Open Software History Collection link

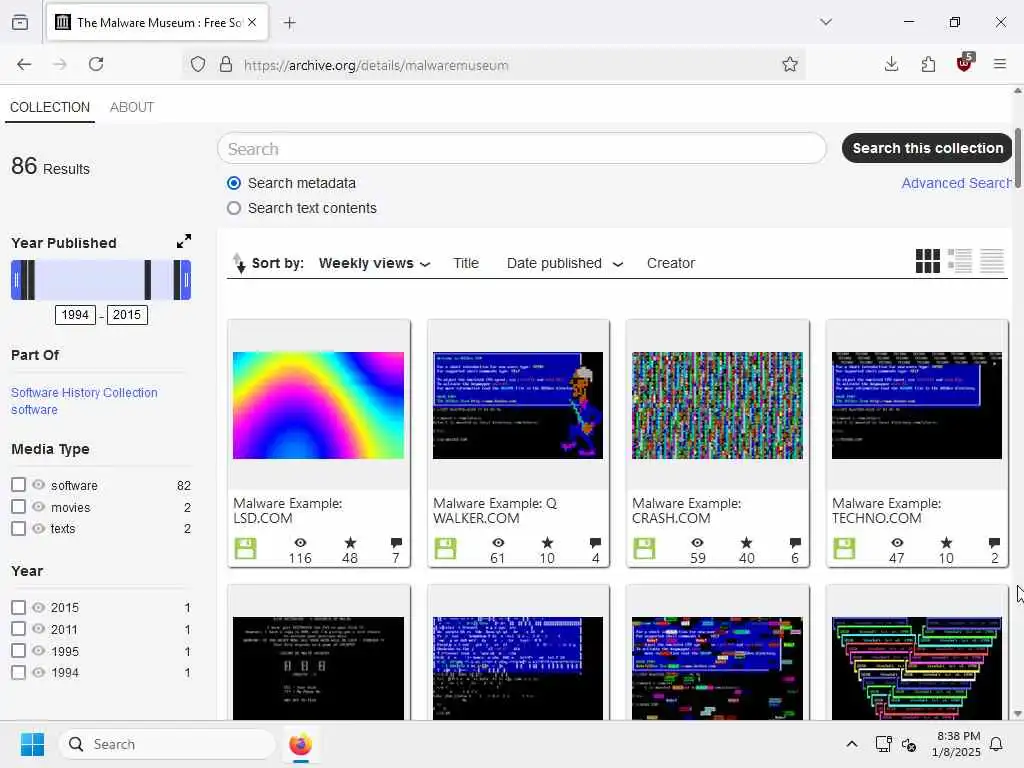84,392
